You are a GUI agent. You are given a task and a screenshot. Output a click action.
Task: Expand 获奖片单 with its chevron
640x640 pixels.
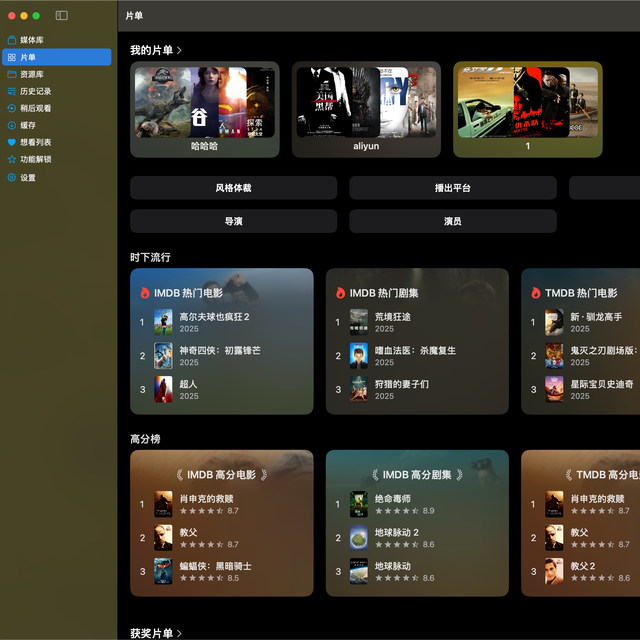coord(179,633)
